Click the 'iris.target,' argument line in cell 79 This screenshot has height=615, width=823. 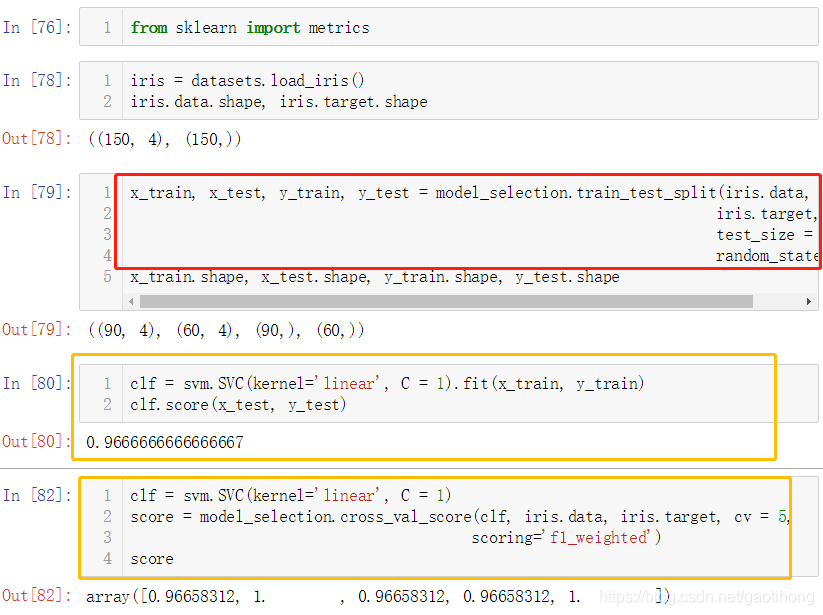pos(767,214)
